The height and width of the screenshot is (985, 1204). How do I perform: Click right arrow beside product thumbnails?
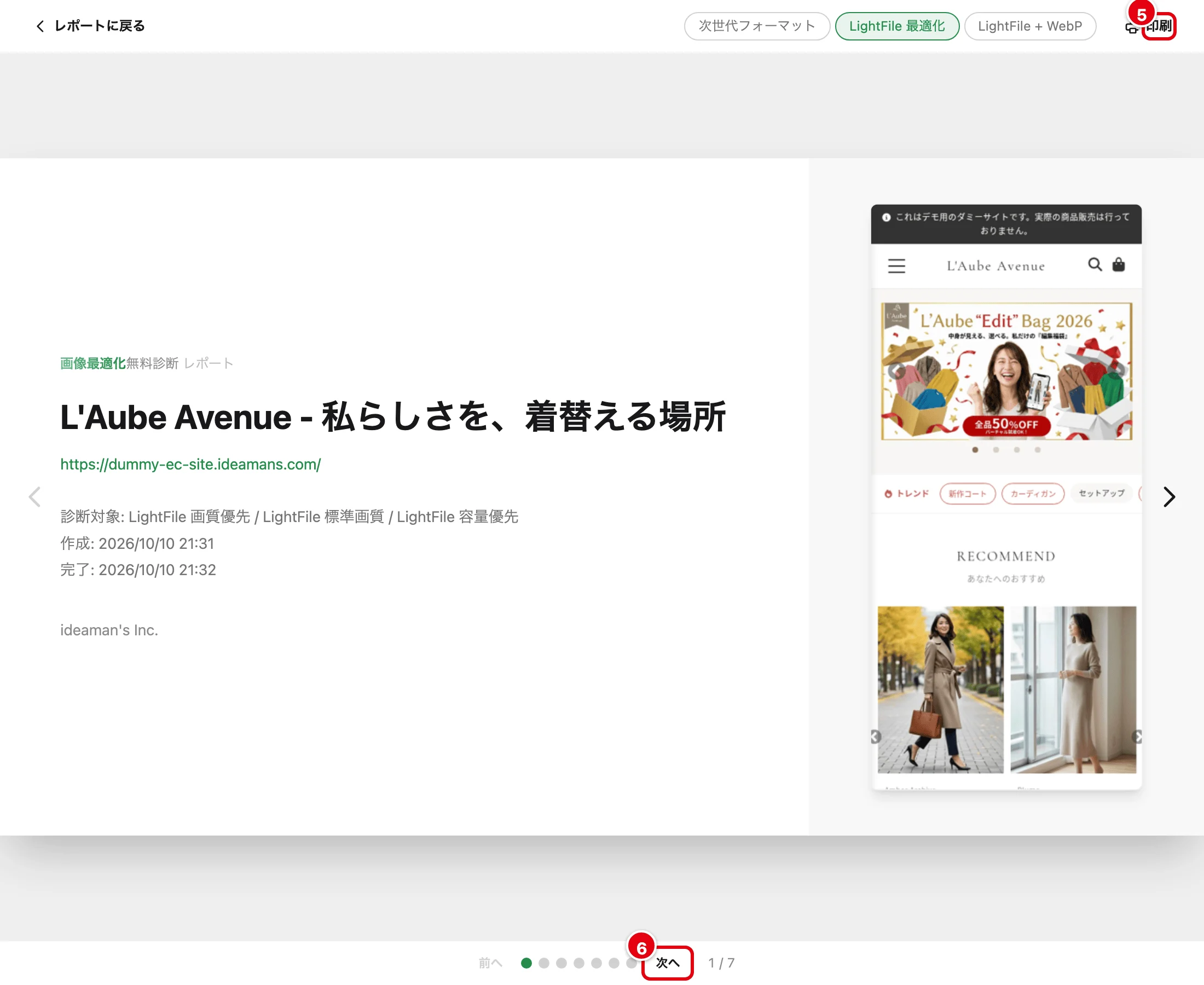[x=1137, y=737]
